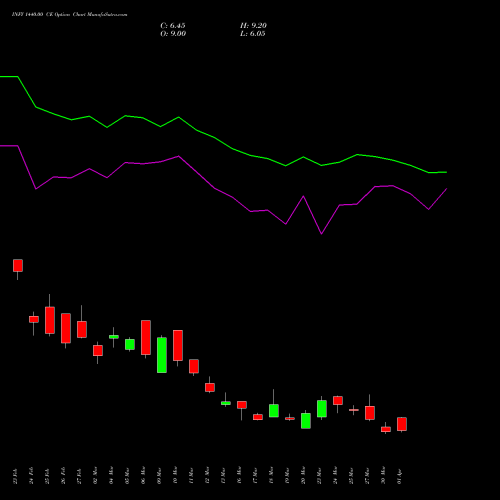500x500 pixels.
Task: Select the 18 Mar date label
Action: [x=272, y=475]
